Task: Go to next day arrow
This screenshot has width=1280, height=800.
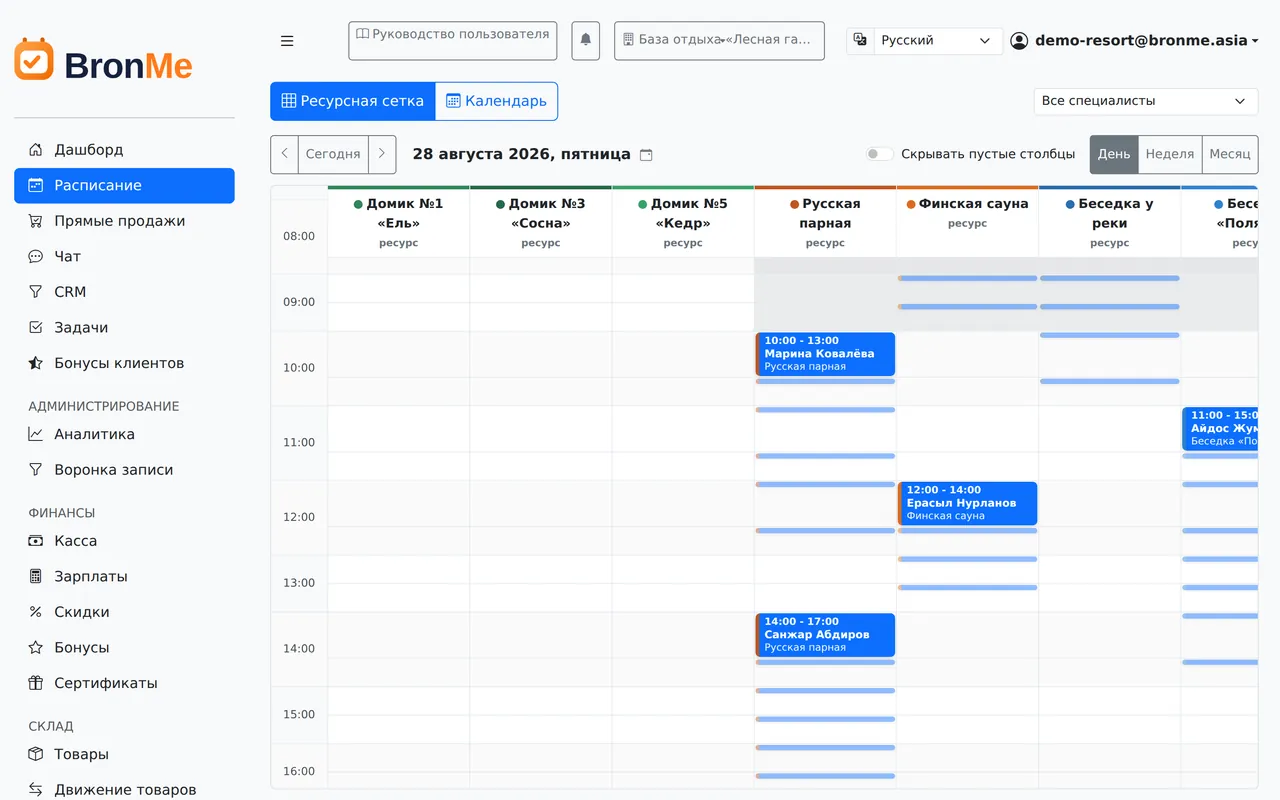Action: (x=382, y=154)
